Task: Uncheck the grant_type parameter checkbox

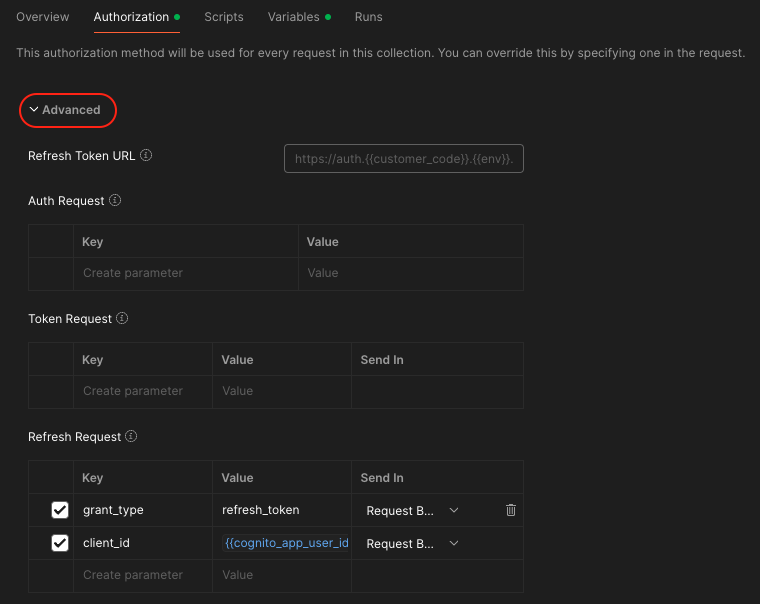Action: (60, 510)
